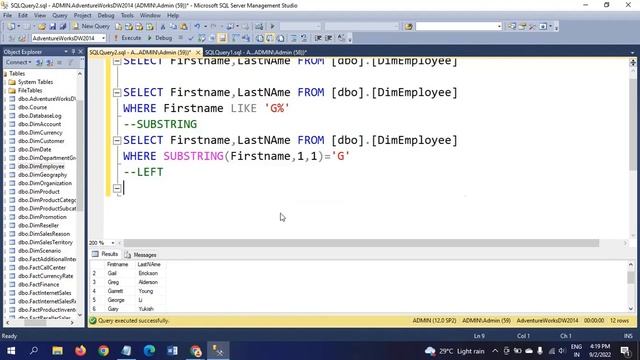Open File Explorer from taskbar
This screenshot has height=360, width=640.
click(57, 351)
